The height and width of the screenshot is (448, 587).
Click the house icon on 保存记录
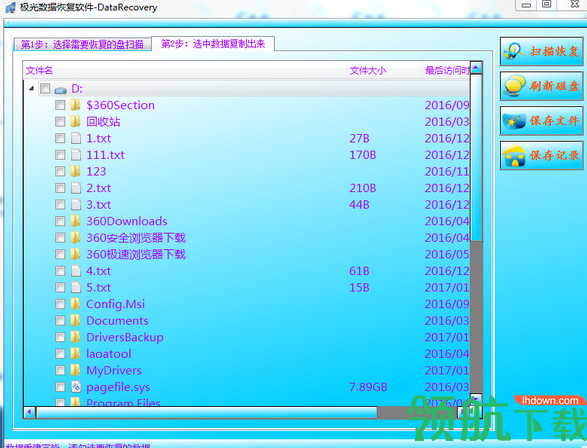tap(514, 155)
